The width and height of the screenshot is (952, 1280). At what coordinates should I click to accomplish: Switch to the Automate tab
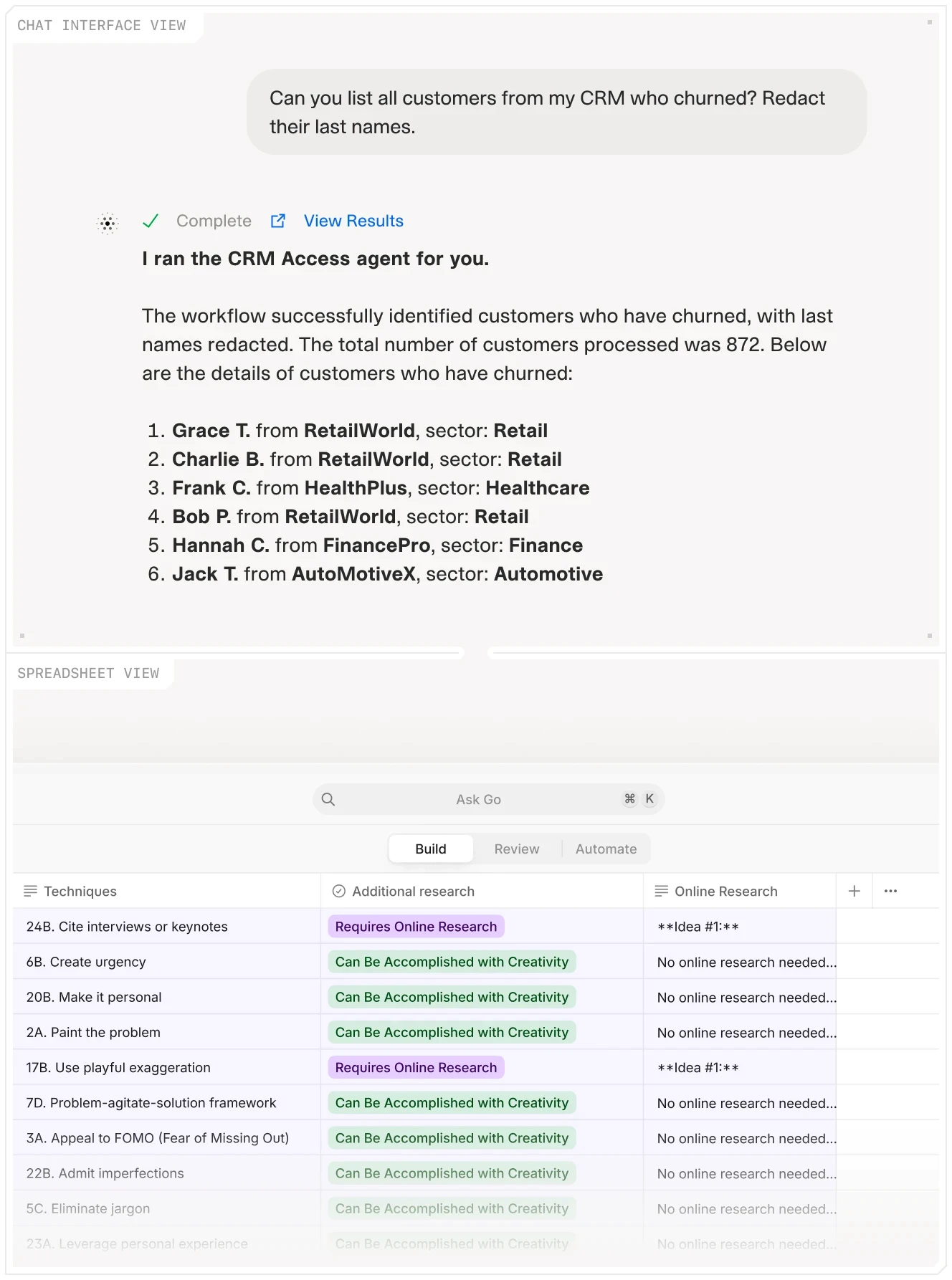pyautogui.click(x=606, y=849)
